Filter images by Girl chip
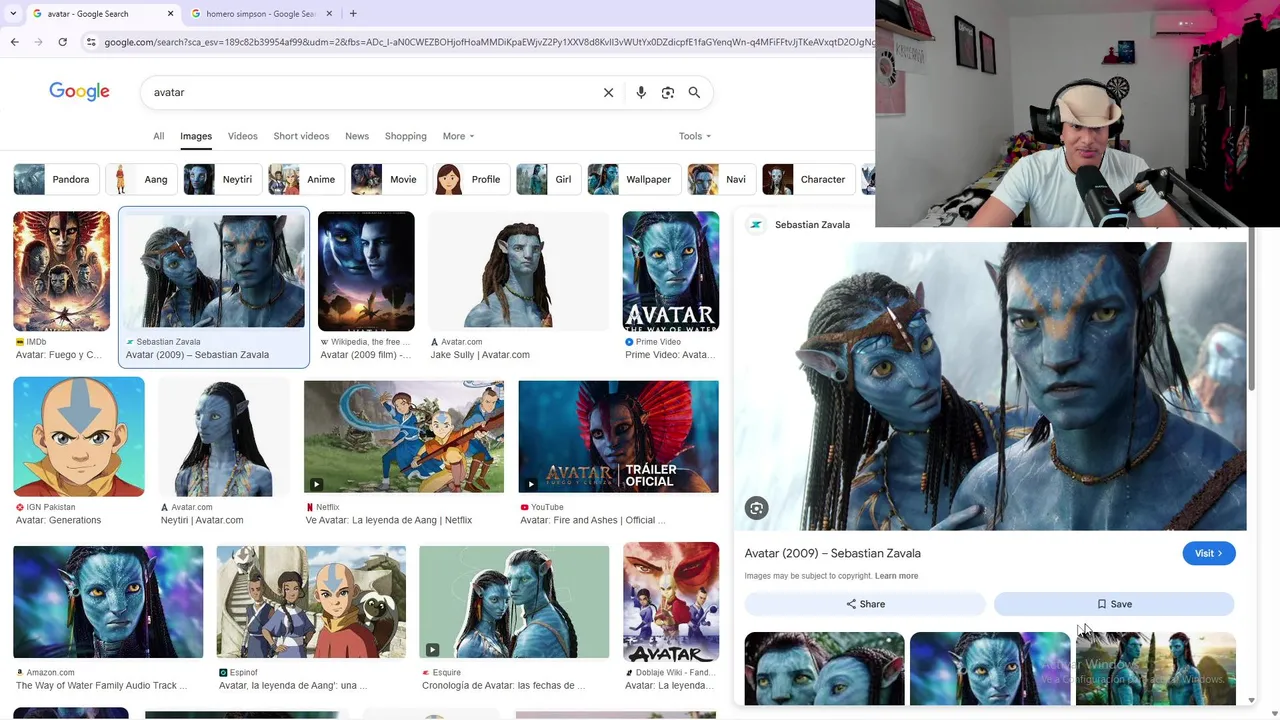Viewport: 1280px width, 720px height. click(548, 179)
